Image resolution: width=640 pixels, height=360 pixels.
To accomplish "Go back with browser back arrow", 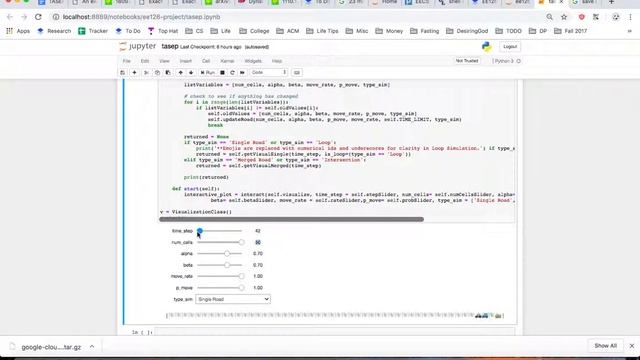I will coord(10,17).
